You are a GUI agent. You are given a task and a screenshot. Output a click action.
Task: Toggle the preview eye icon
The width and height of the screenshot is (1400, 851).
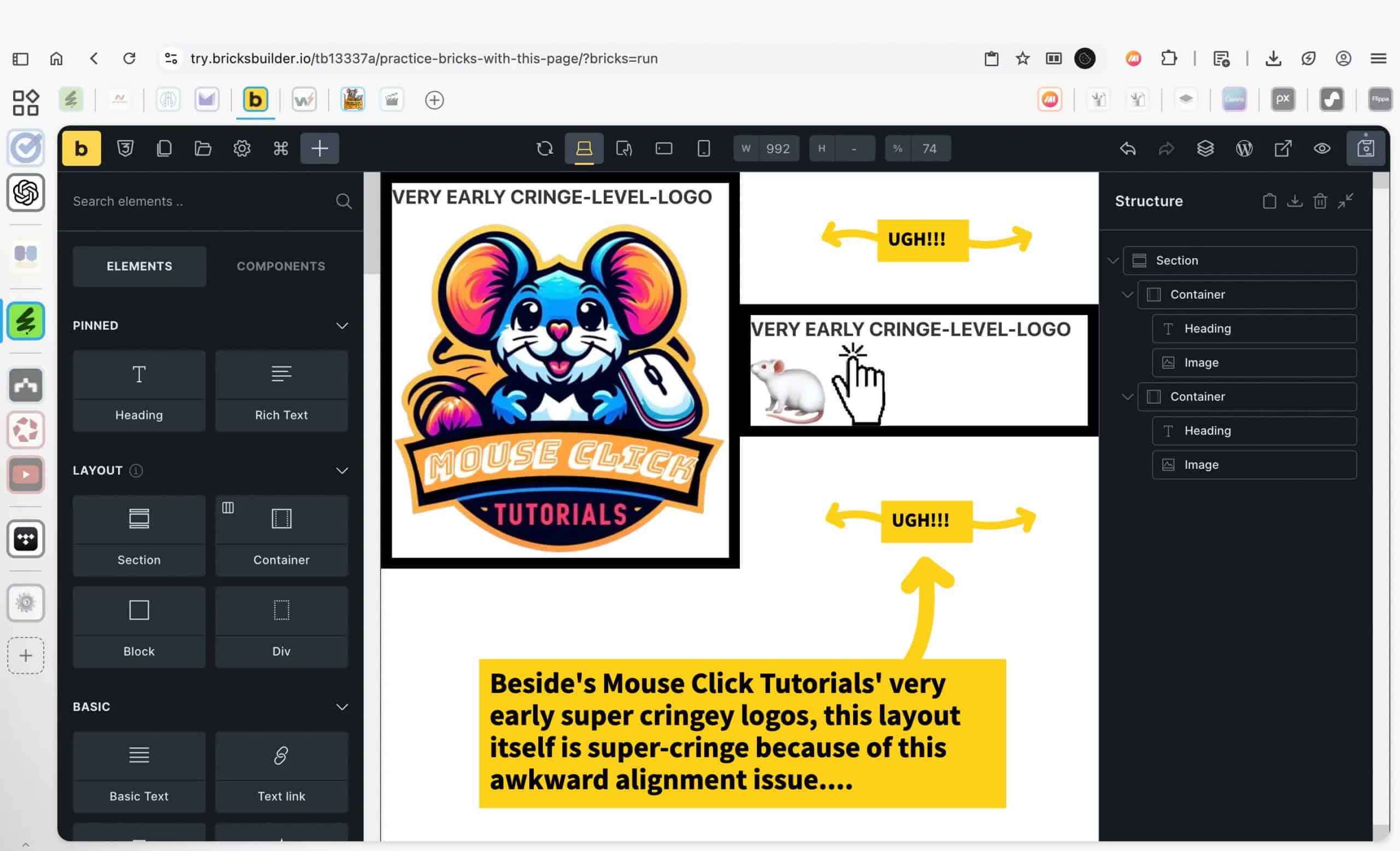click(1322, 148)
